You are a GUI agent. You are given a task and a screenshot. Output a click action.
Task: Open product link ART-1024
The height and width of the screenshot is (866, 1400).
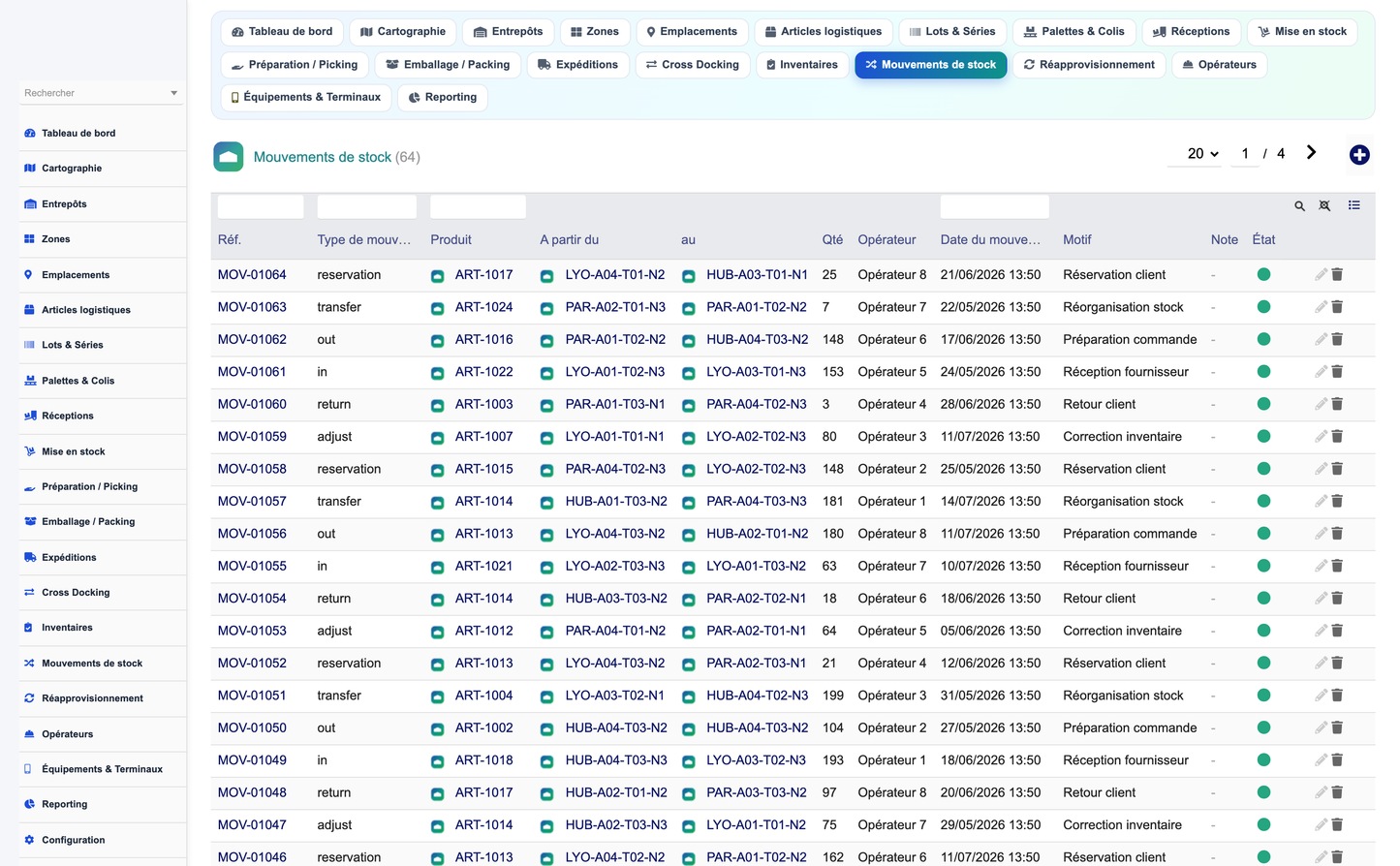coord(483,307)
